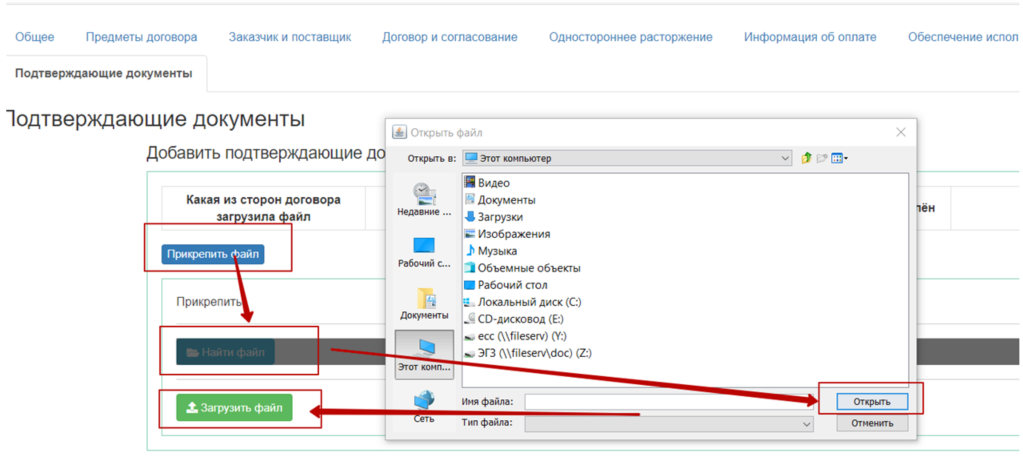Click the Открыть button
The image size is (1023, 457).
[872, 401]
